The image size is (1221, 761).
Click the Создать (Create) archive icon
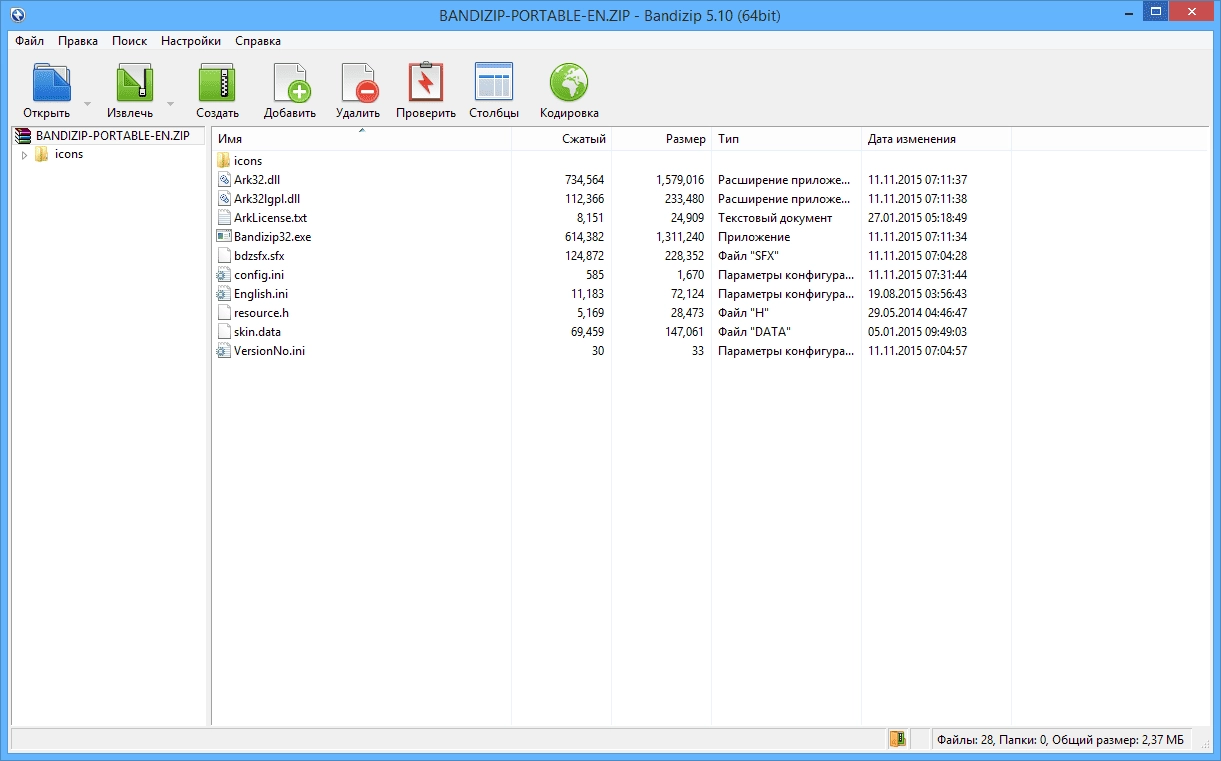click(217, 82)
